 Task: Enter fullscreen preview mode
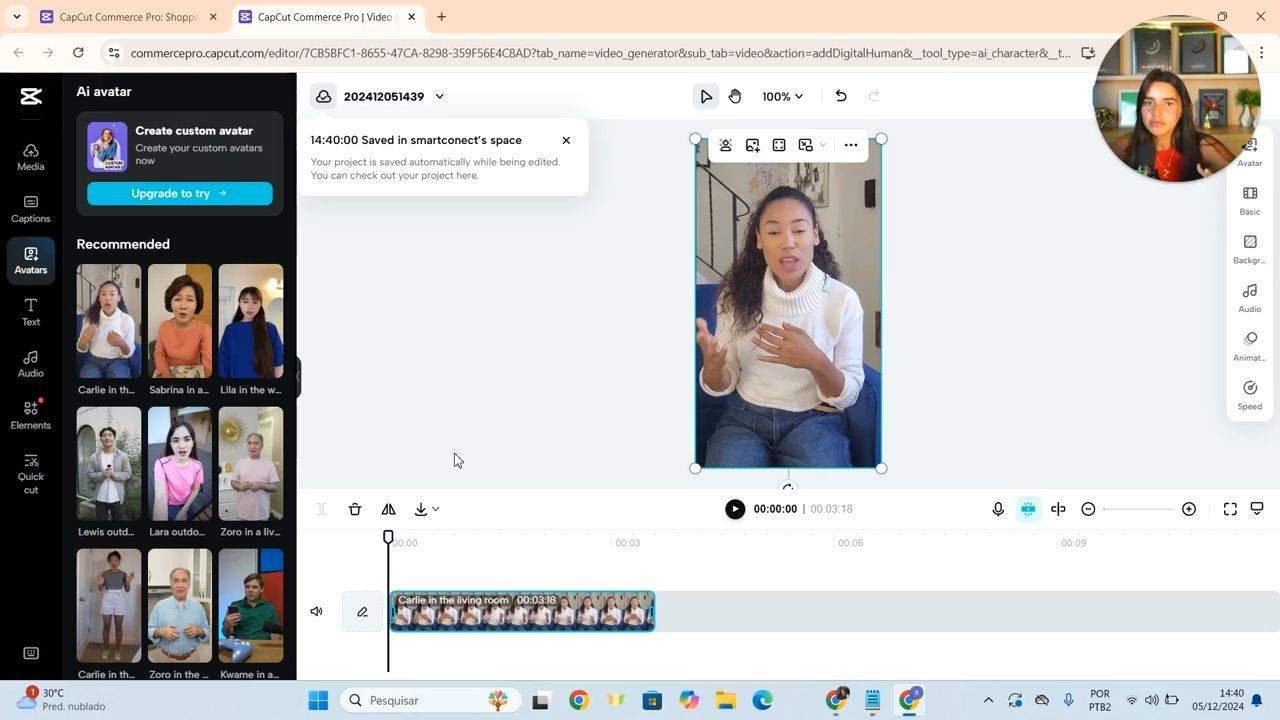click(1231, 509)
